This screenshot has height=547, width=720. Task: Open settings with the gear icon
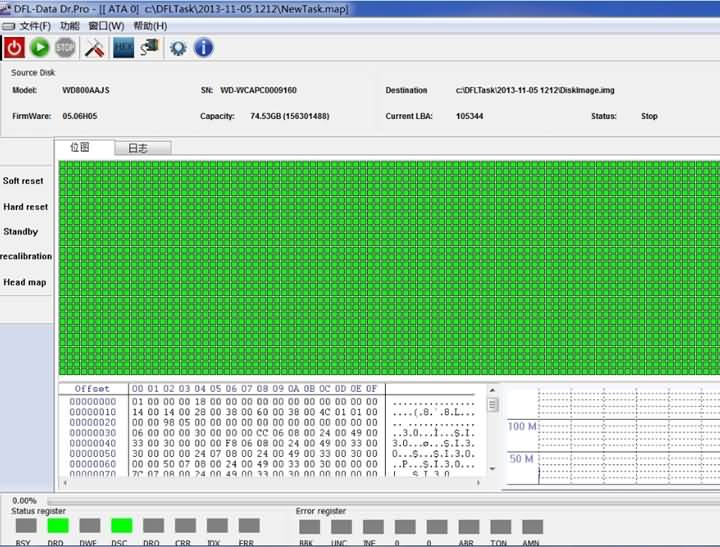pyautogui.click(x=178, y=47)
